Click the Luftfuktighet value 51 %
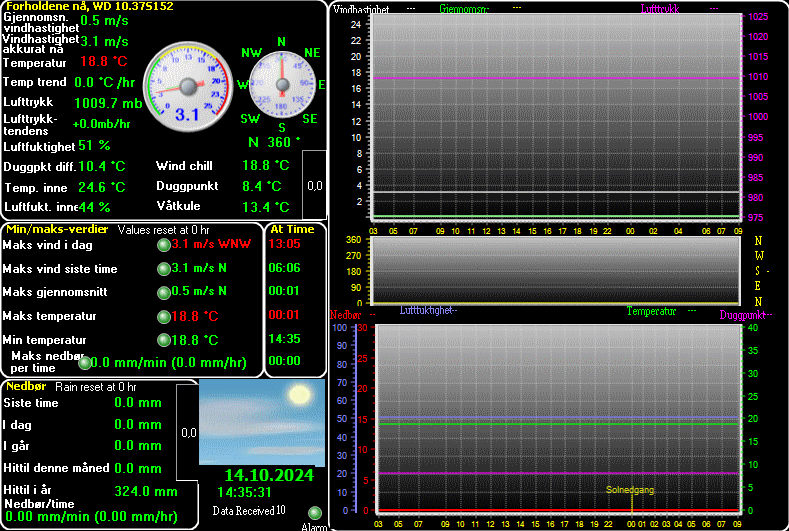Screen dimensions: 789x531 coord(94,146)
